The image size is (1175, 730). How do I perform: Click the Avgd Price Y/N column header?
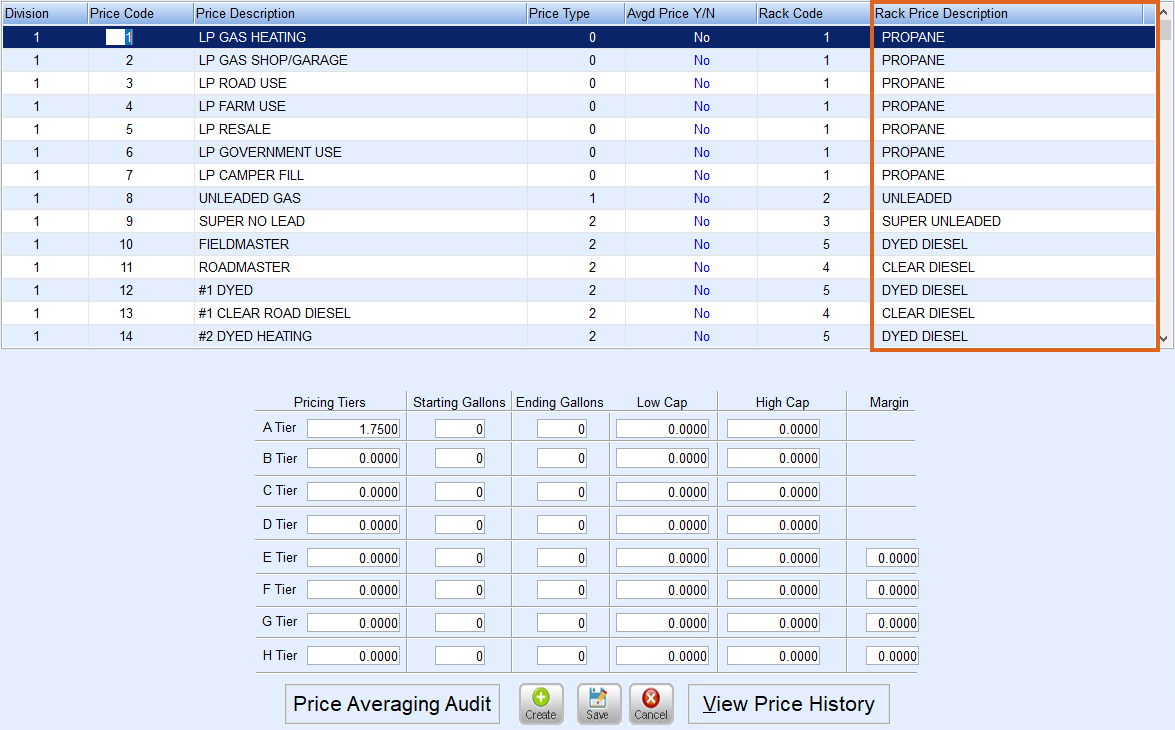point(690,13)
